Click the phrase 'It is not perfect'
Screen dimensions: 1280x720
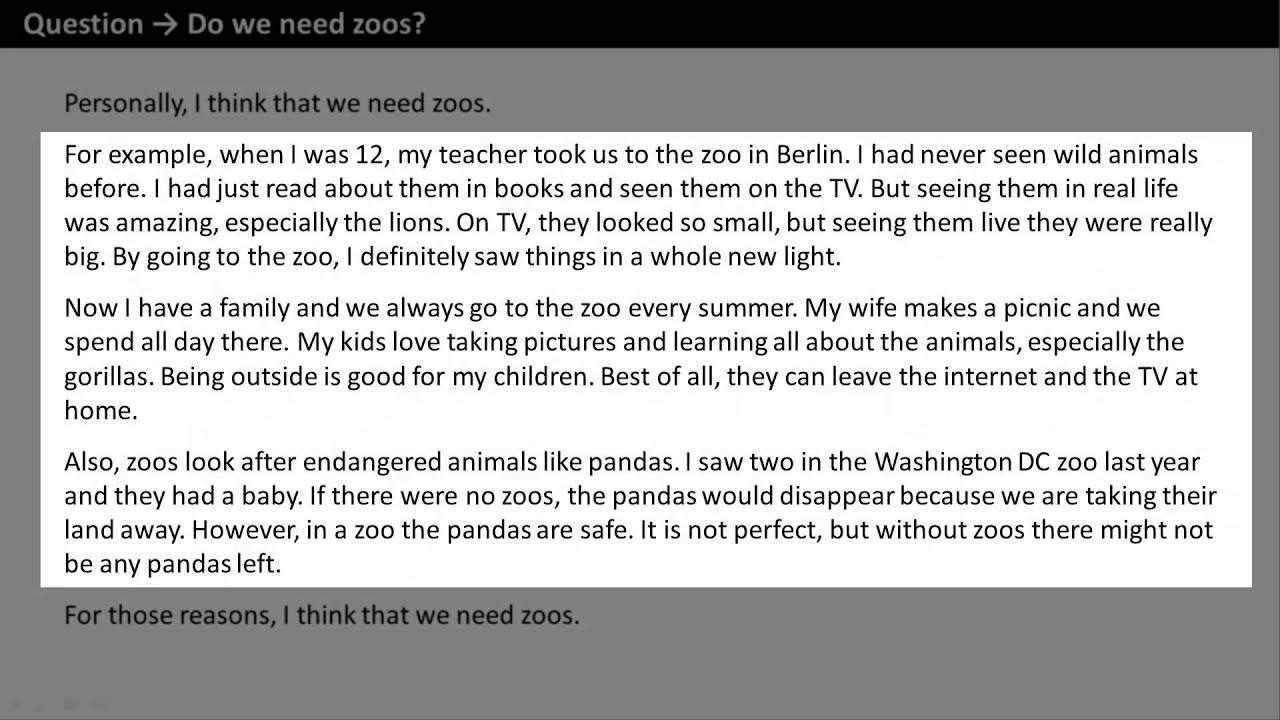731,530
